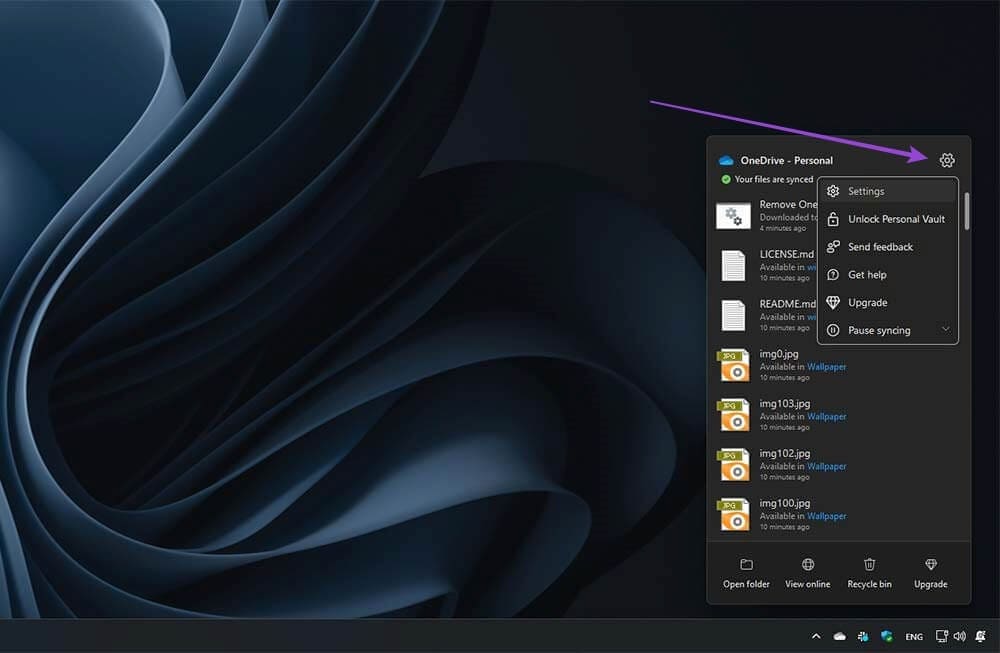Click the "OneDrive - Personal" header title
1000x653 pixels.
[786, 160]
